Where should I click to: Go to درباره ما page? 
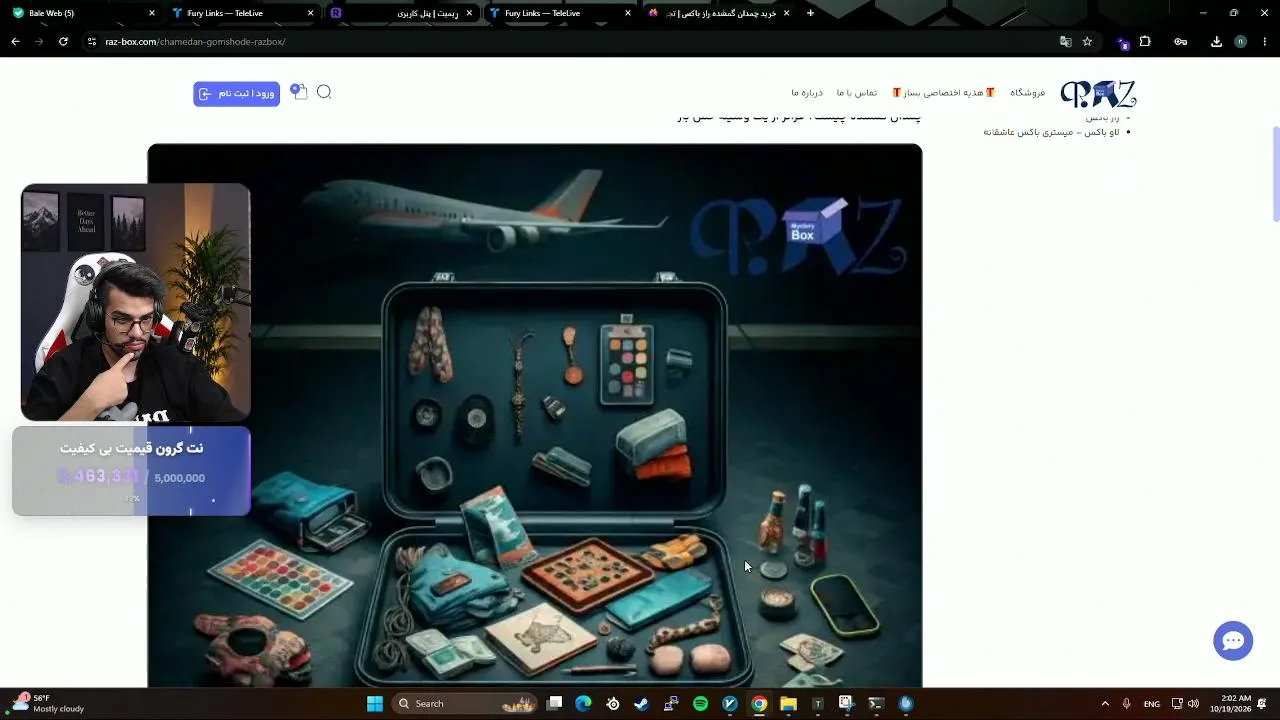click(x=807, y=93)
